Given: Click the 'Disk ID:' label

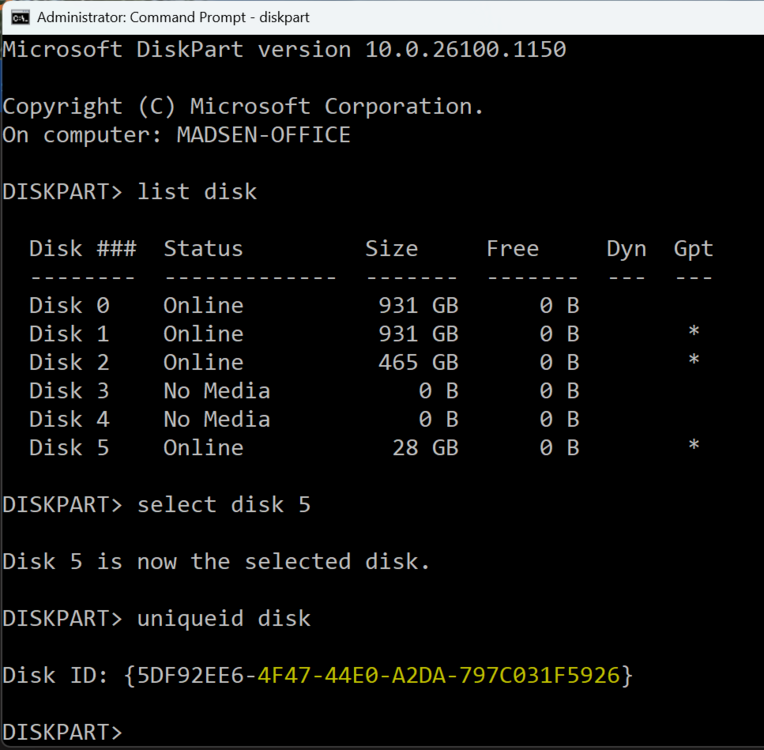Looking at the screenshot, I should click(56, 675).
